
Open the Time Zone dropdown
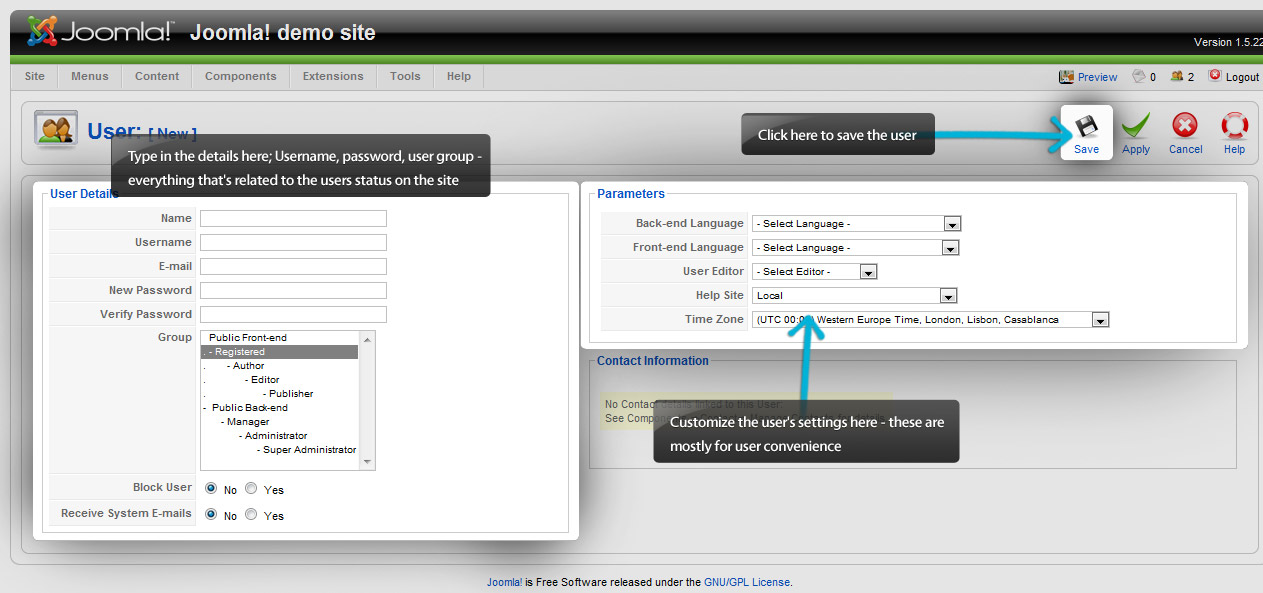click(x=931, y=320)
